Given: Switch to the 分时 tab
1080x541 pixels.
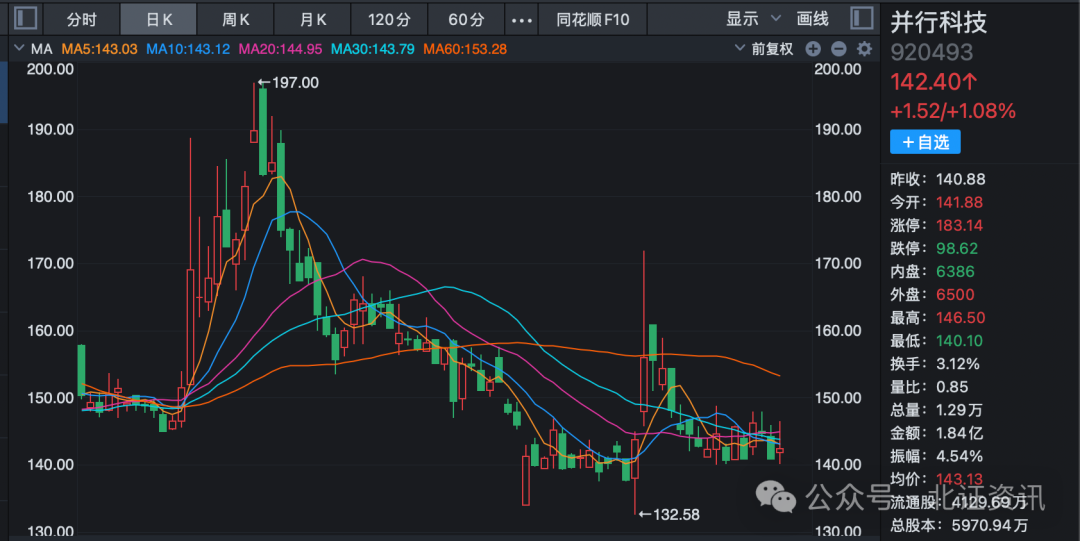Looking at the screenshot, I should coord(82,19).
